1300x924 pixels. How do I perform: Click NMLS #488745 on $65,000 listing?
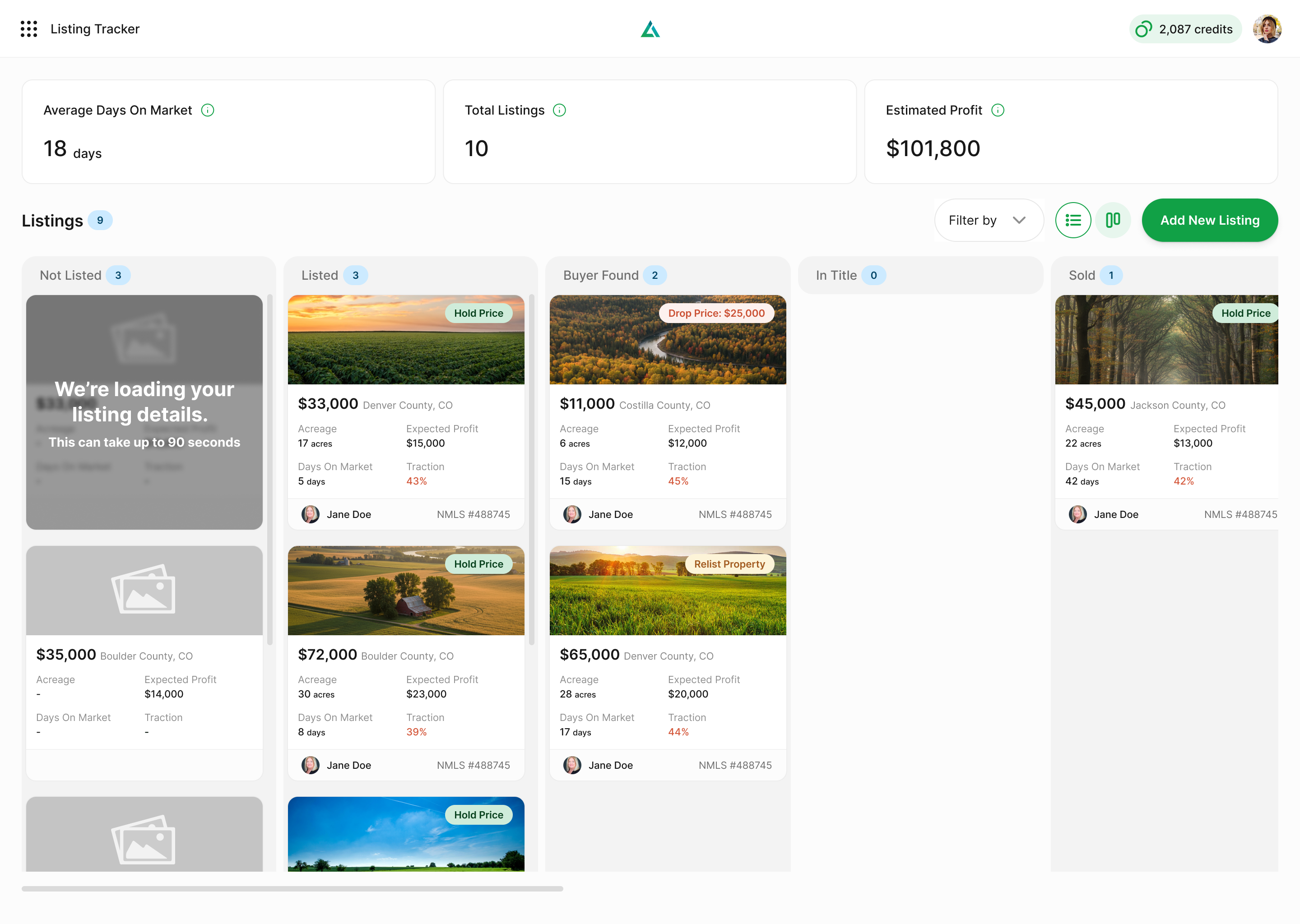tap(735, 765)
